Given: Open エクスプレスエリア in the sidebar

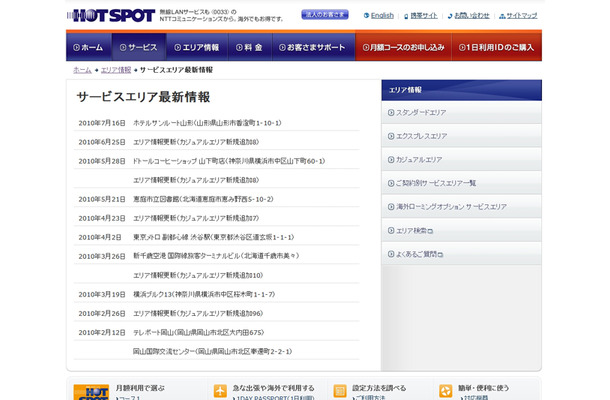Looking at the screenshot, I should [461, 136].
